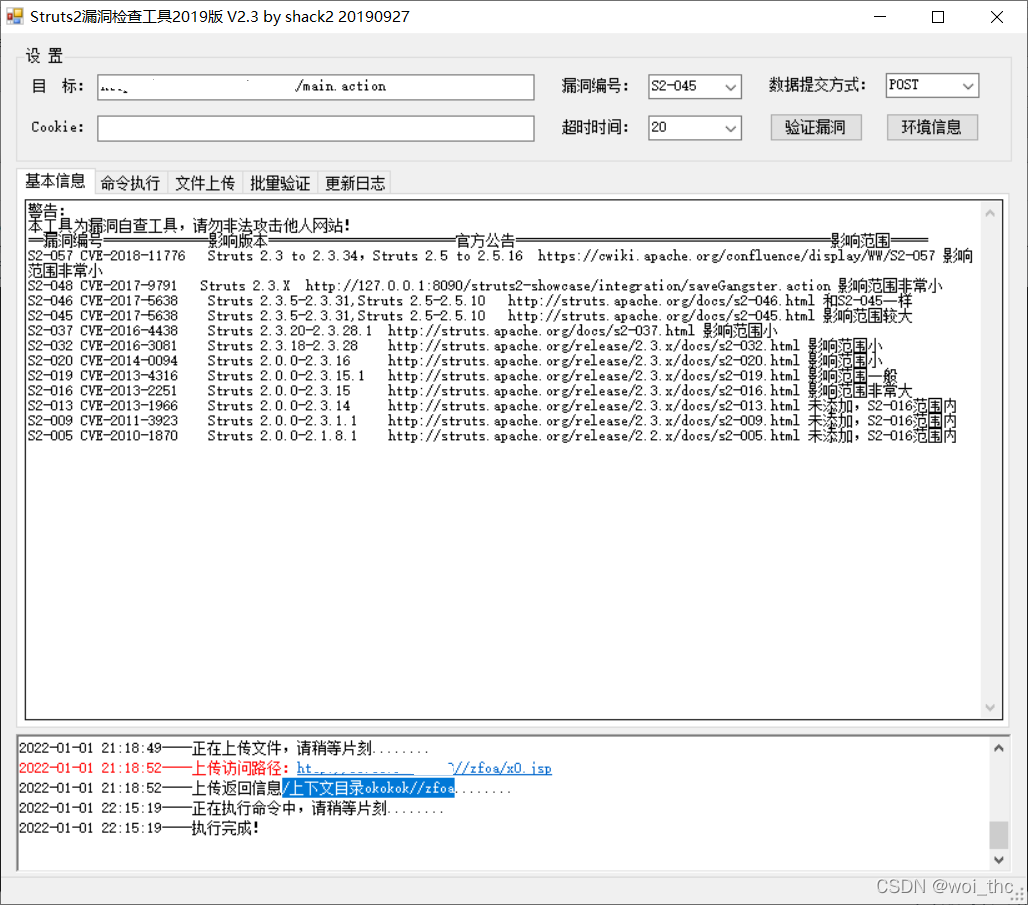The image size is (1028, 905).
Task: Click the 警告 warning heading text
Action: pos(47,211)
